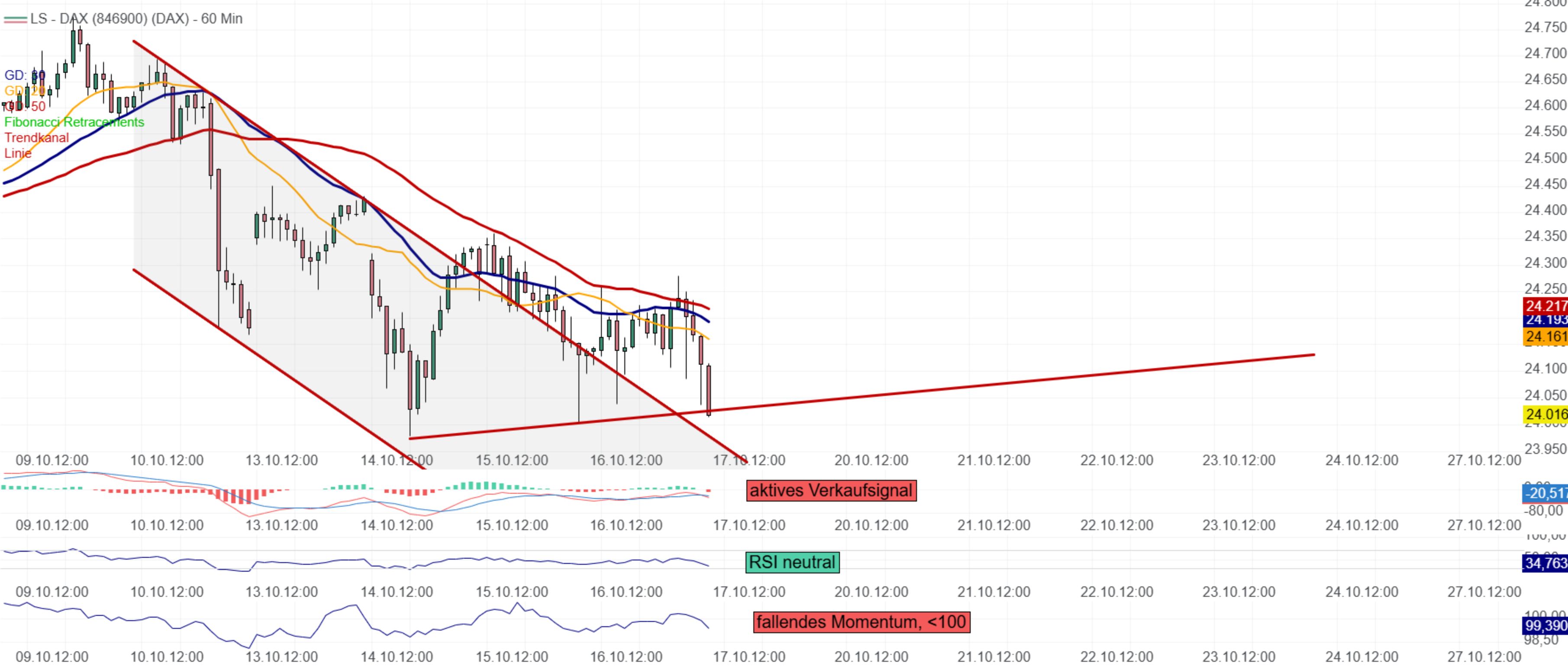Click the red 24.217 price tag

pos(1545,306)
